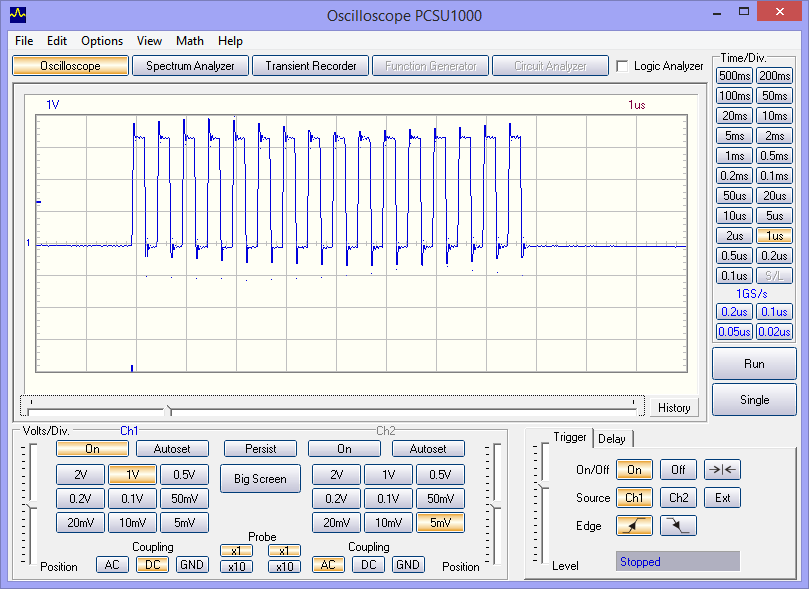This screenshot has height=589, width=809.
Task: Open the Help menu
Action: click(230, 41)
